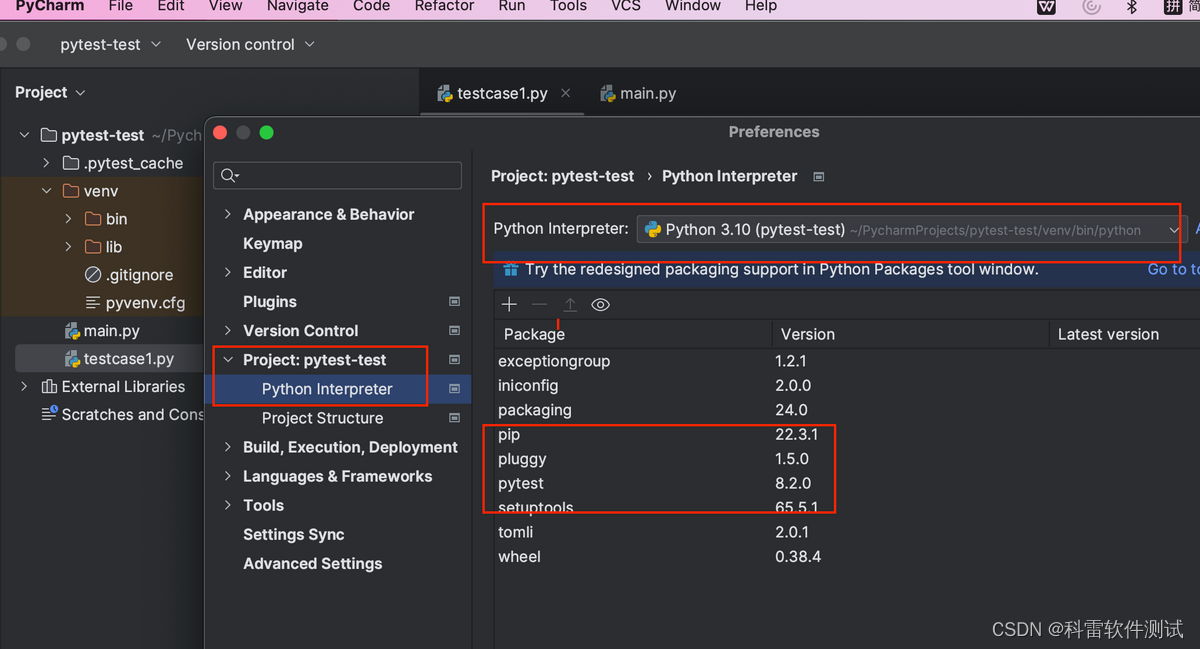
Task: Expand External Libraries node
Action: point(24,386)
